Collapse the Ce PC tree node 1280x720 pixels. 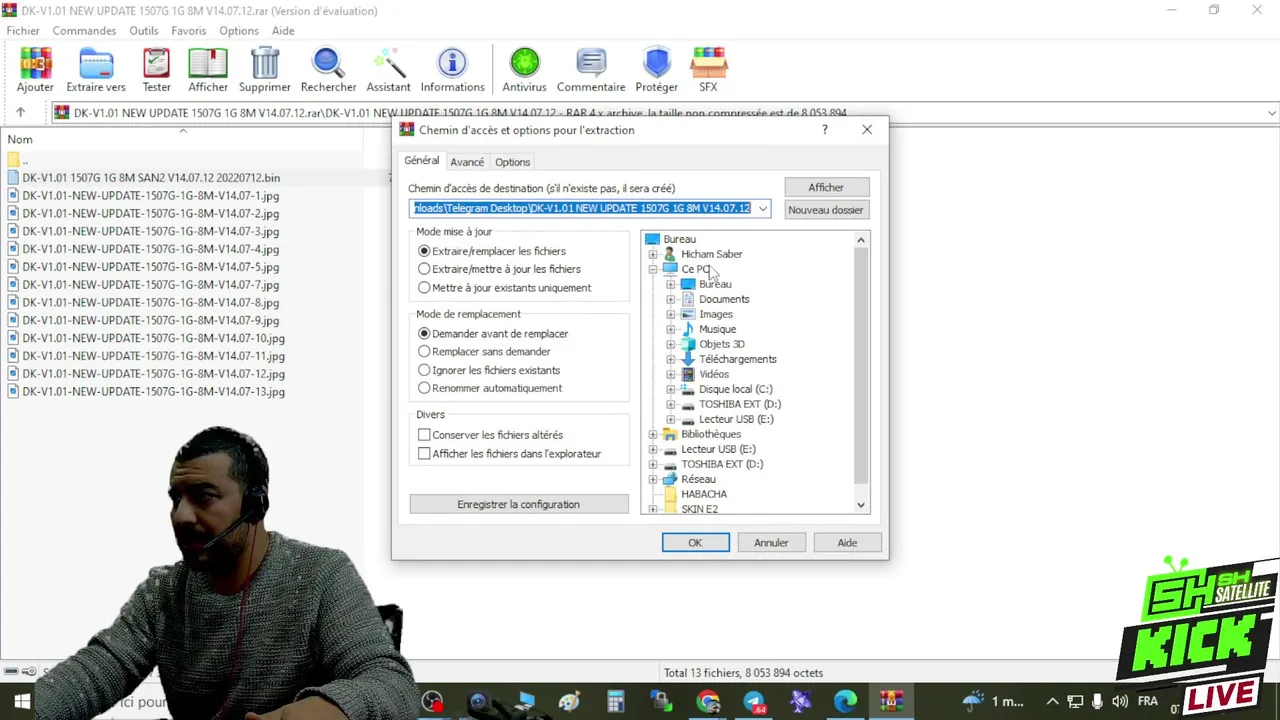653,269
